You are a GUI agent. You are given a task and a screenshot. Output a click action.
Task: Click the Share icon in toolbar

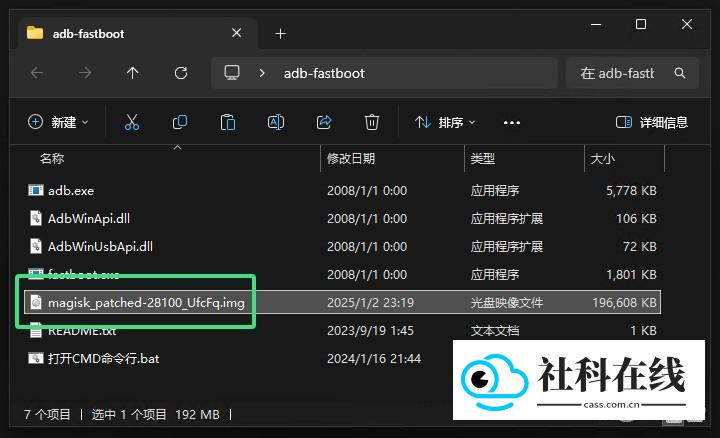pyautogui.click(x=324, y=122)
